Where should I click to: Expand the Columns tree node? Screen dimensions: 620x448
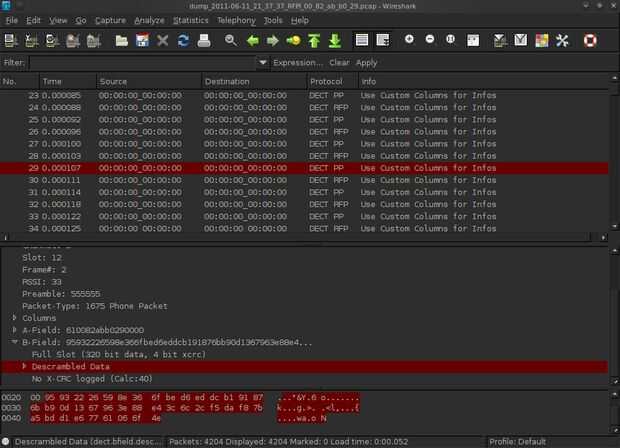click(x=14, y=318)
